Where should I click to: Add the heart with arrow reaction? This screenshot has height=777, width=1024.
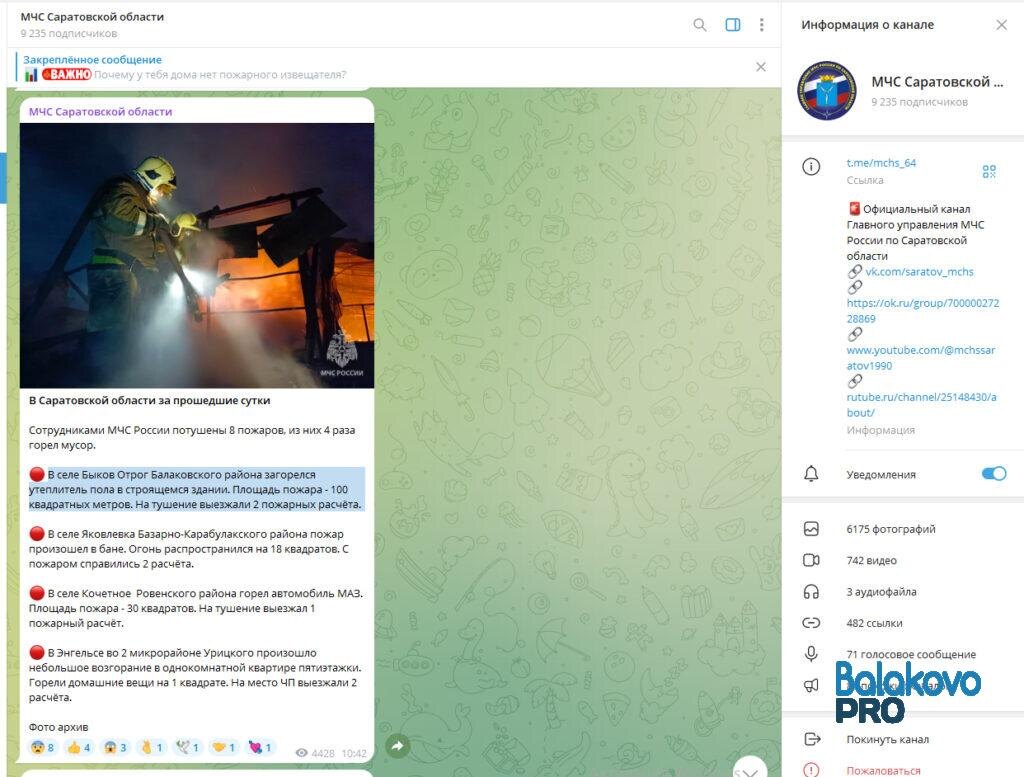(259, 748)
